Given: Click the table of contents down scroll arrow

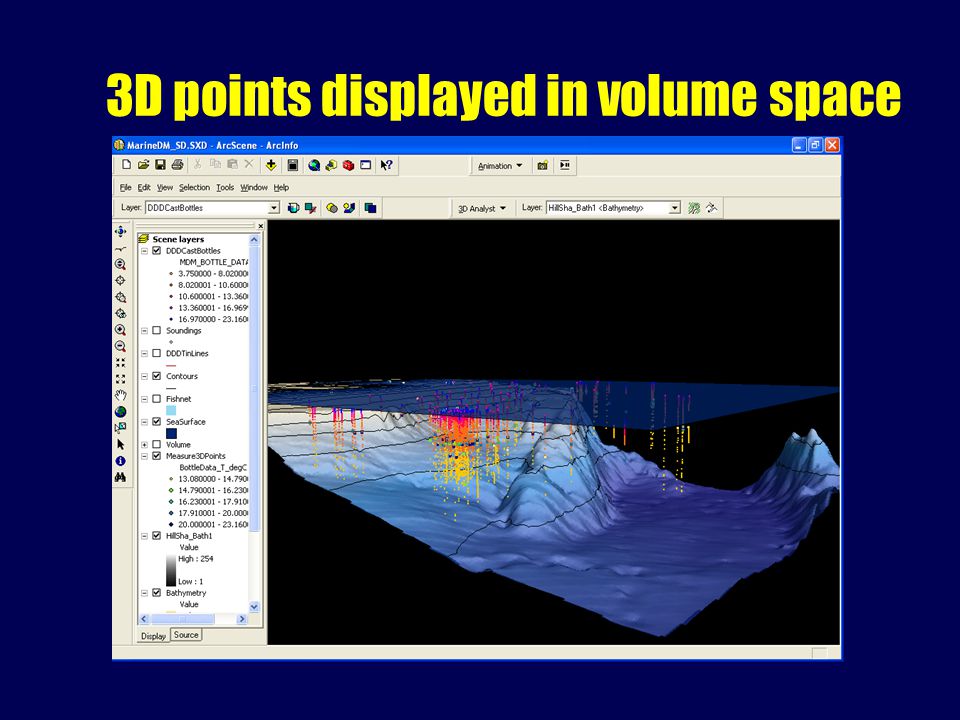Looking at the screenshot, I should click(x=255, y=607).
